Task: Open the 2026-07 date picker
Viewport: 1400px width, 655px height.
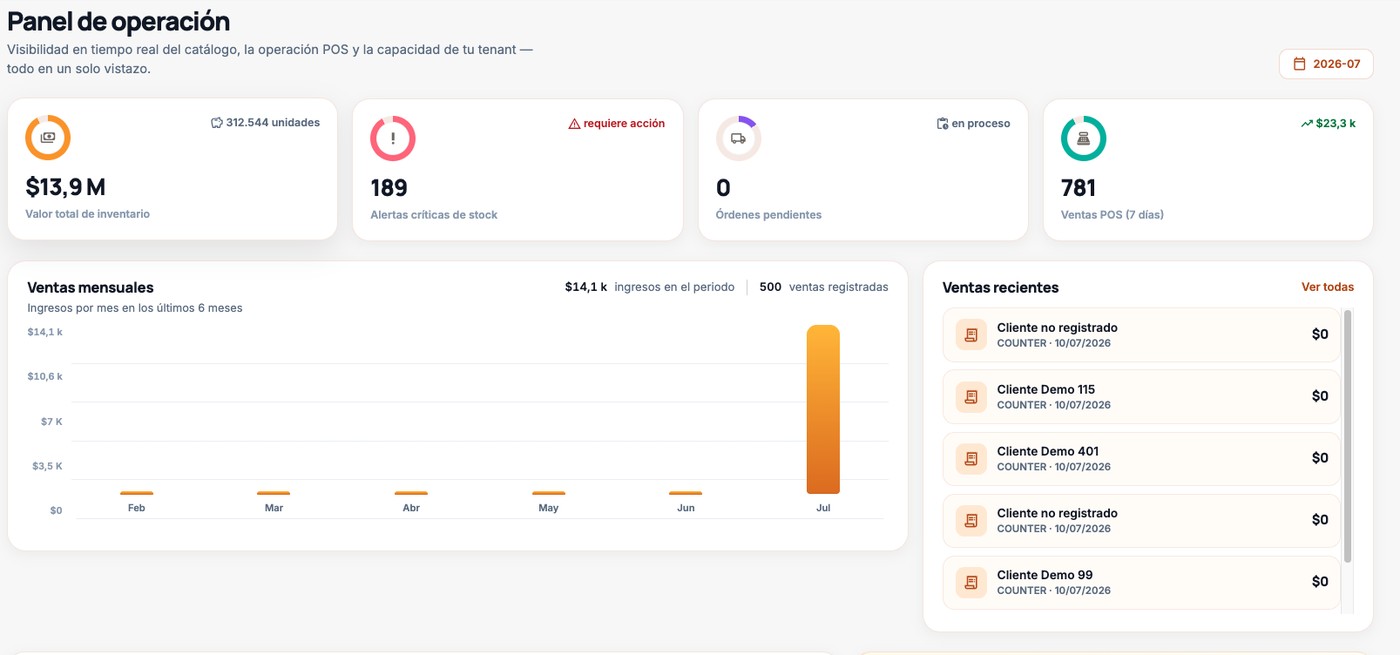Action: pyautogui.click(x=1326, y=64)
